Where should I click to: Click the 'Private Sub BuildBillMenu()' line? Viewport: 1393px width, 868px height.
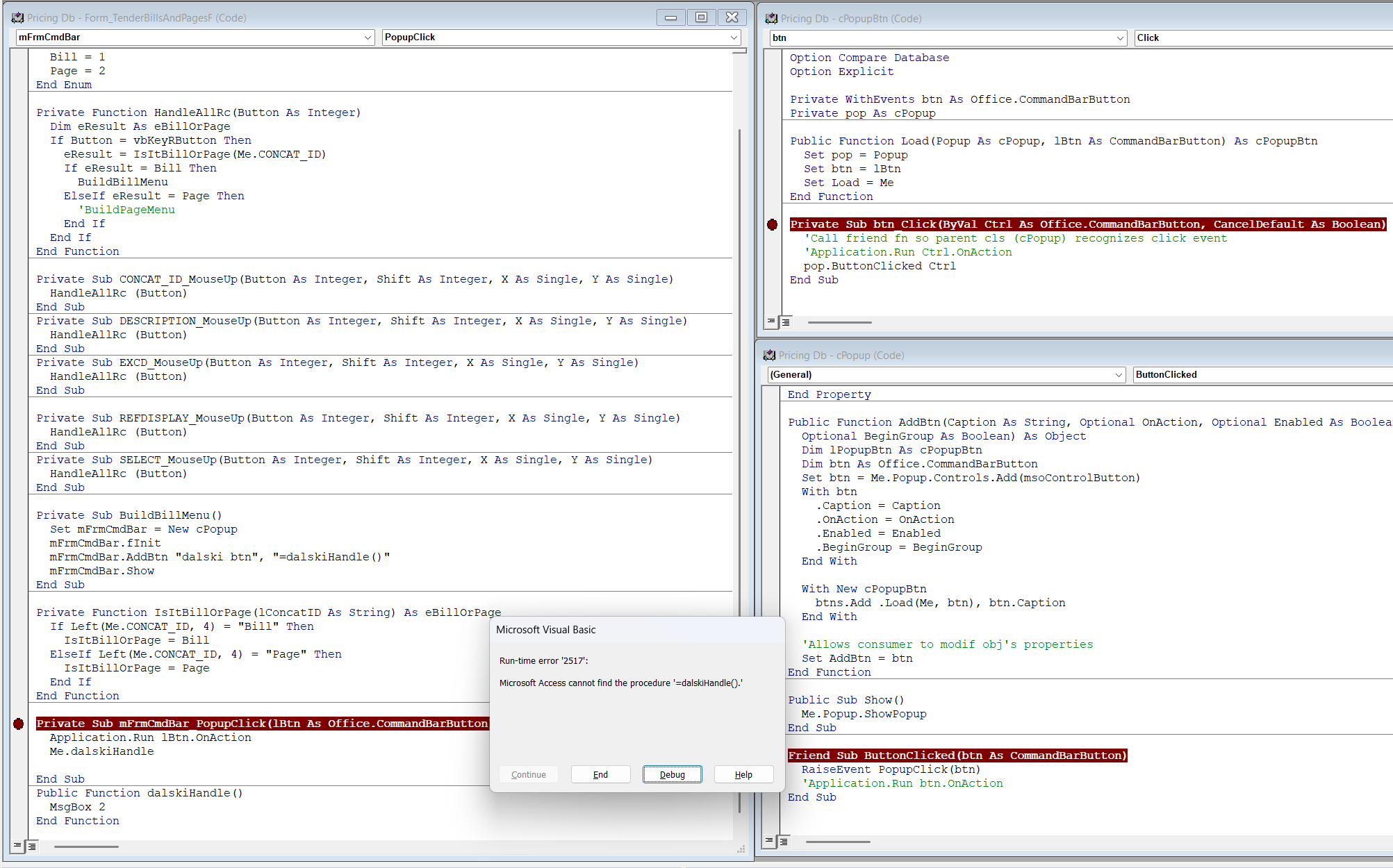click(x=129, y=515)
